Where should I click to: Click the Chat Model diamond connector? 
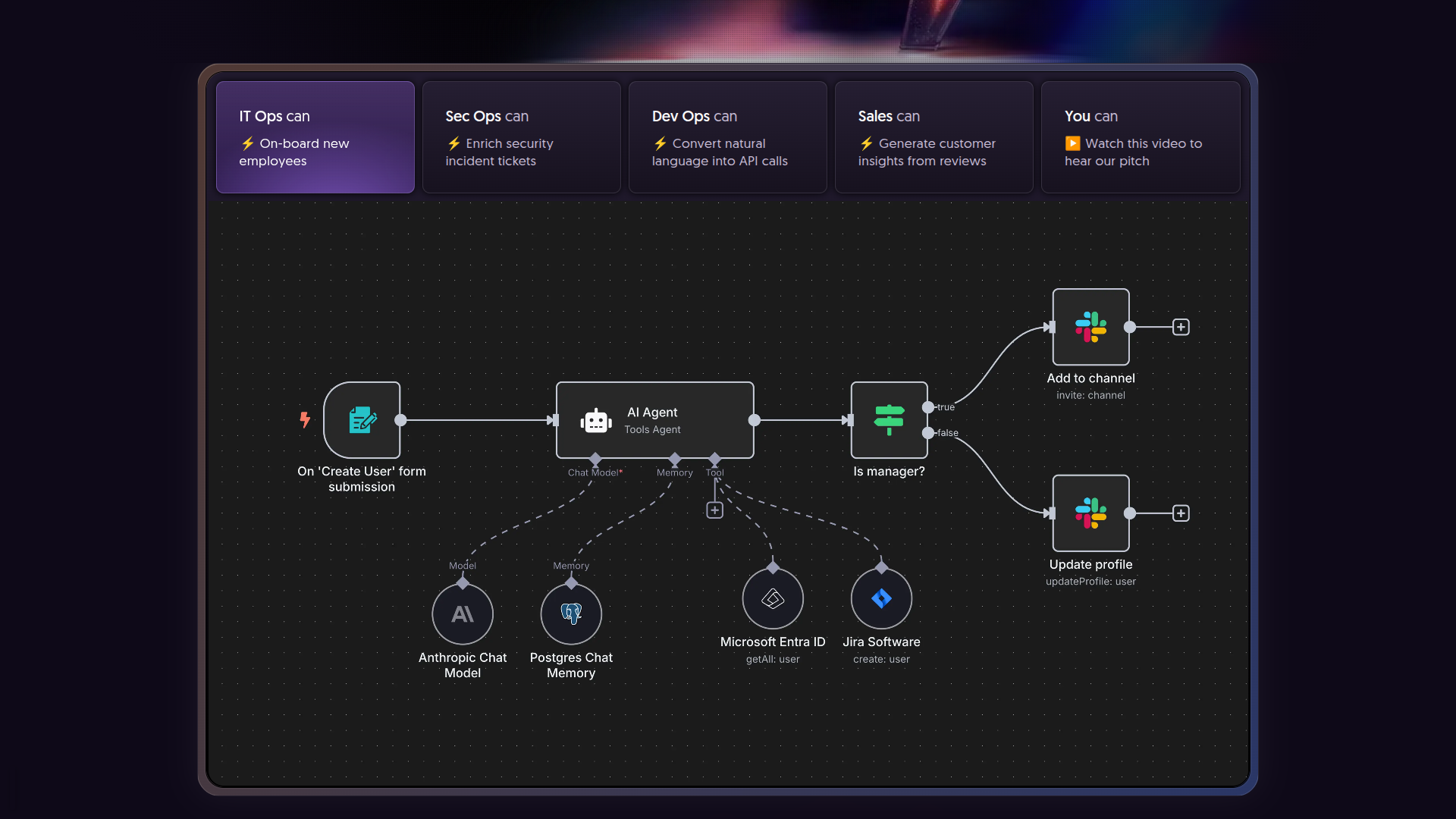click(595, 459)
